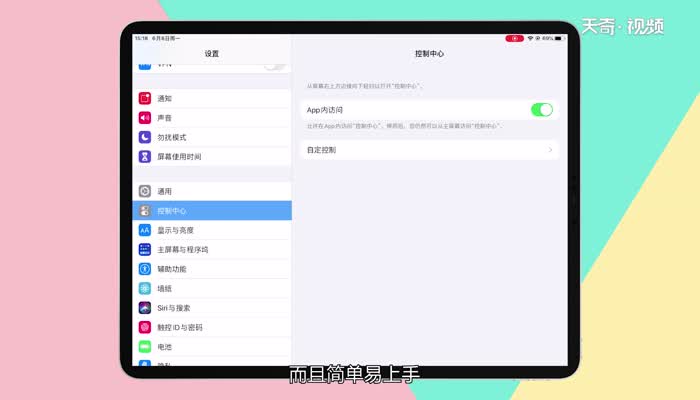The height and width of the screenshot is (400, 700).
Task: Open 墙纸 settings
Action: click(x=212, y=288)
